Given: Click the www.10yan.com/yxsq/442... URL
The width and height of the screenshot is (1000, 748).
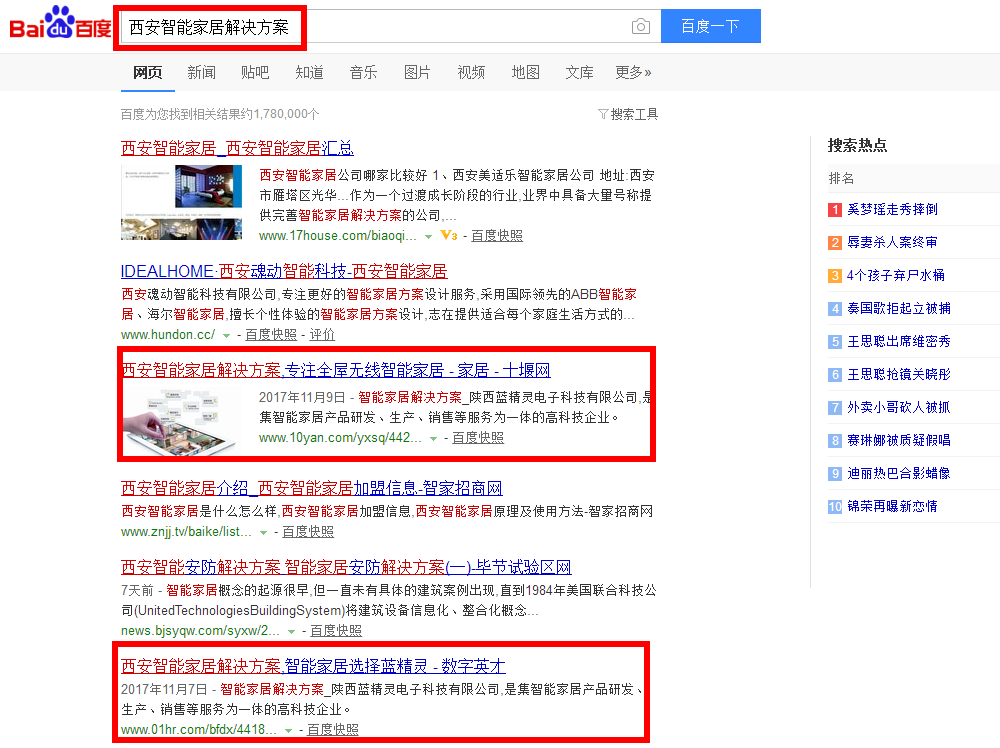Looking at the screenshot, I should pyautogui.click(x=341, y=438).
